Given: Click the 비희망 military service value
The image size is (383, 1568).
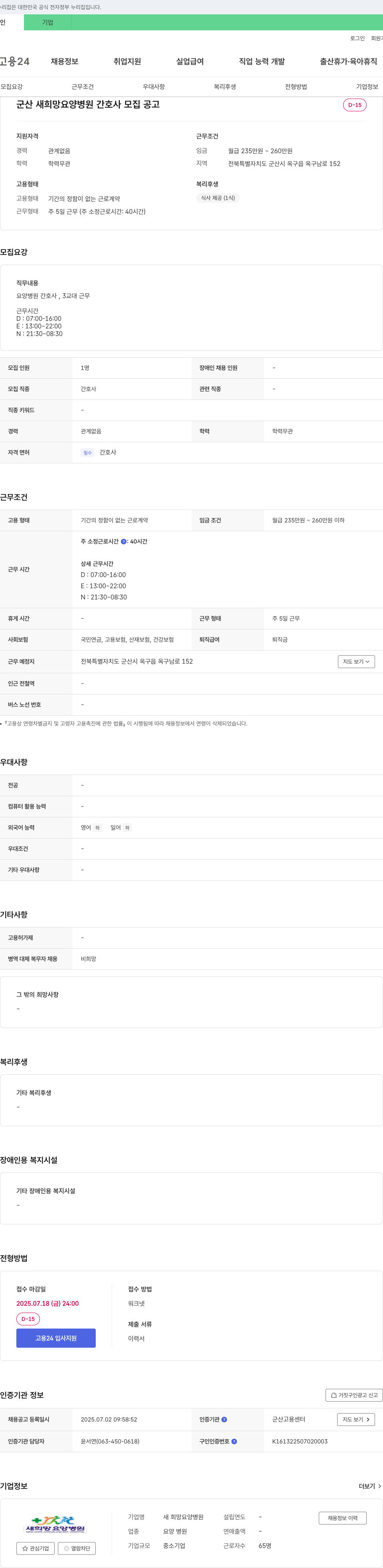Looking at the screenshot, I should point(88,959).
